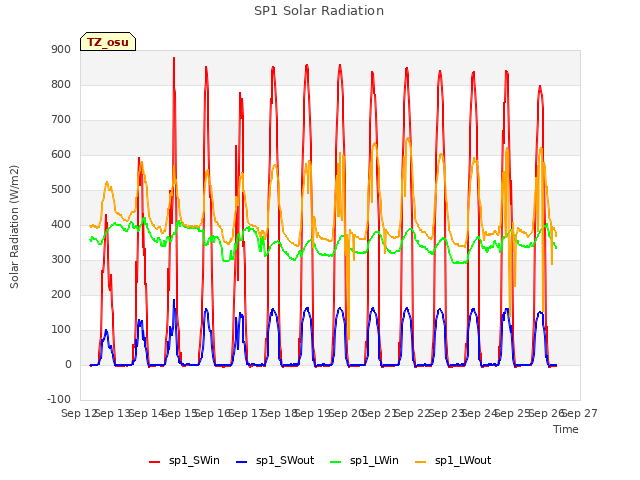This screenshot has width=640, height=480.
Task: Click the 500 y-axis tick label
Action: pos(61,190)
